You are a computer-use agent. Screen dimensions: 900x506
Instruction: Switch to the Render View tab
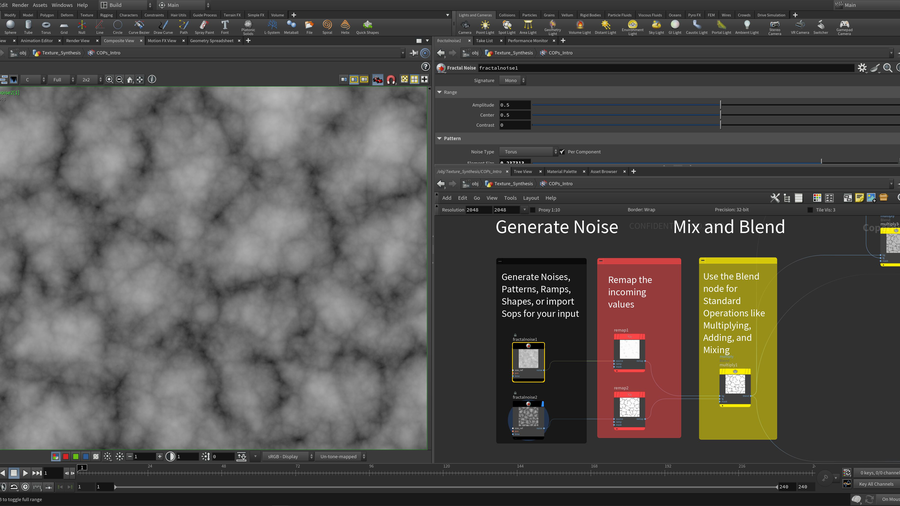coord(77,41)
